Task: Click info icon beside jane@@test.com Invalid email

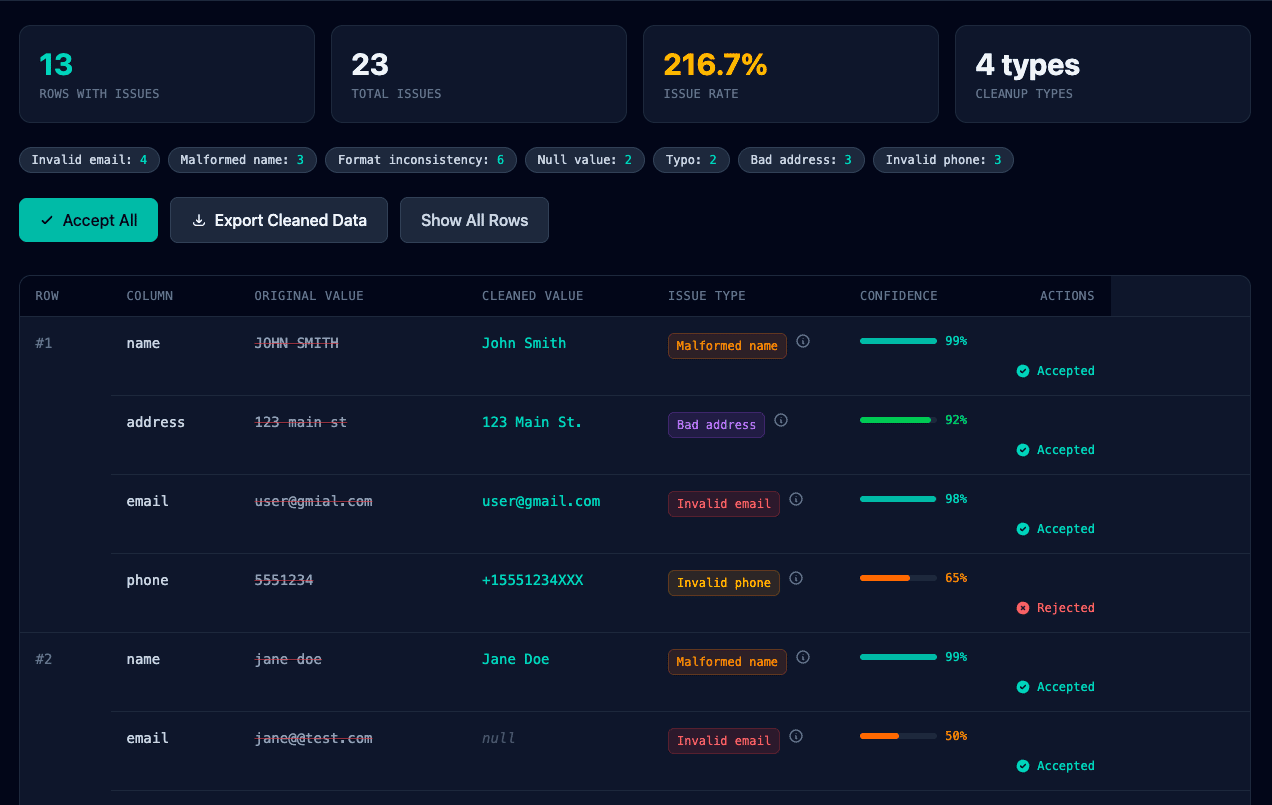Action: pos(796,736)
